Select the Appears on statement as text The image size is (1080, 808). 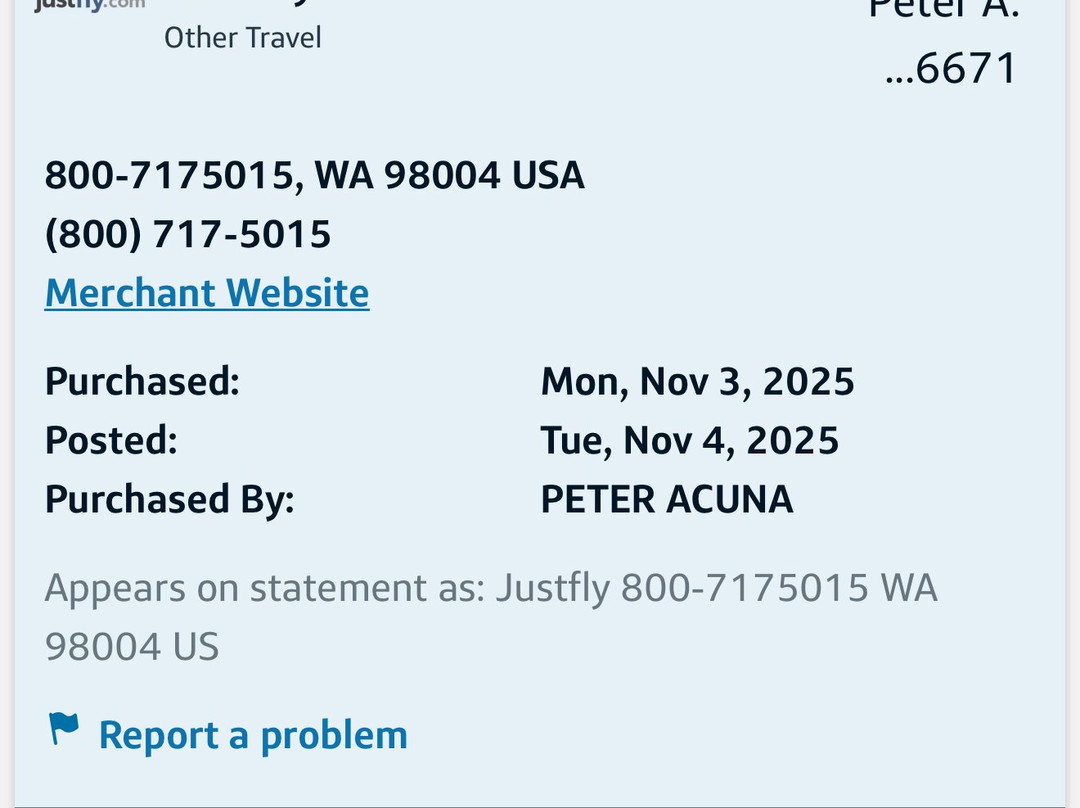coord(265,588)
